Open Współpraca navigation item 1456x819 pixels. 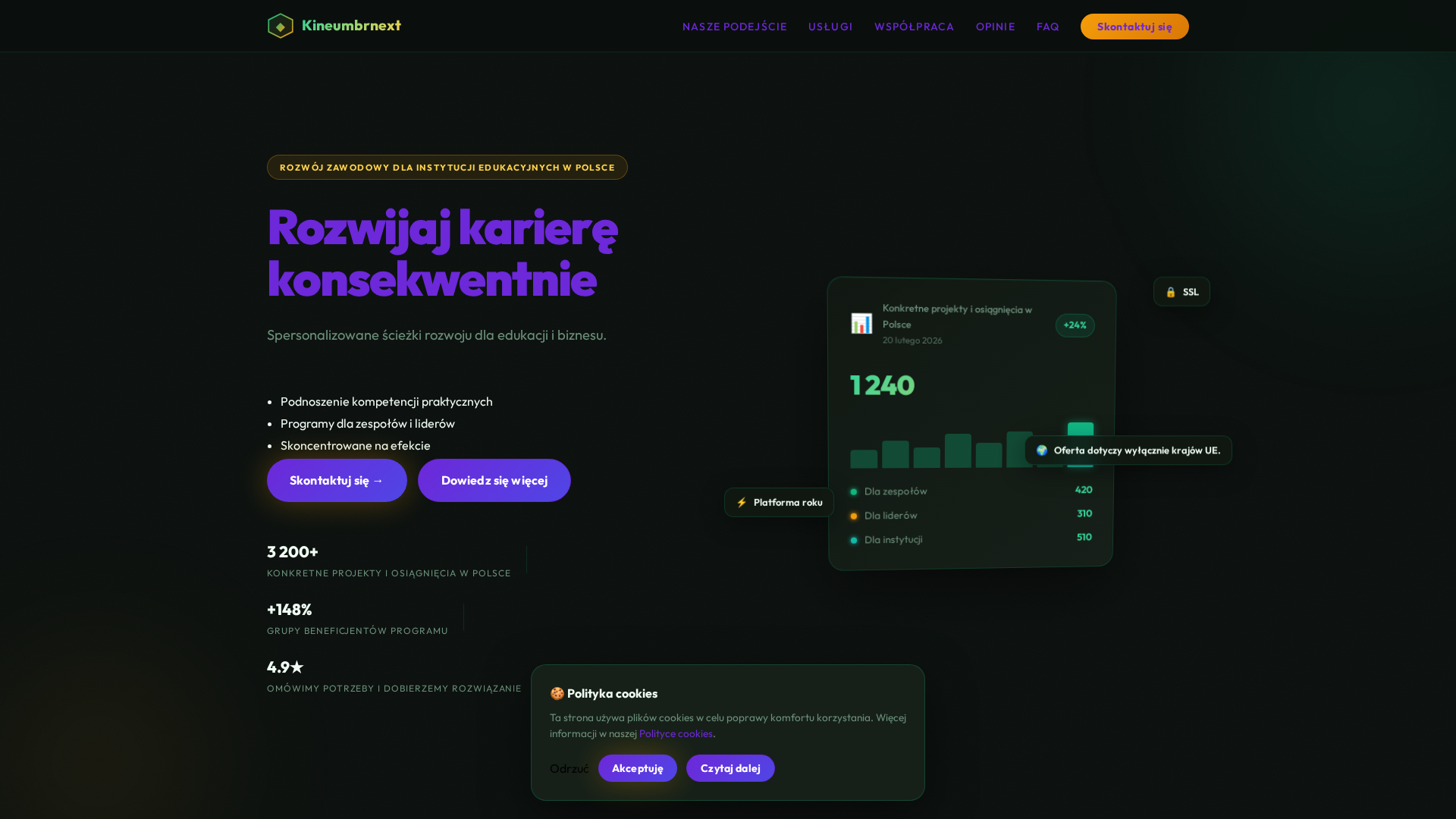914,27
